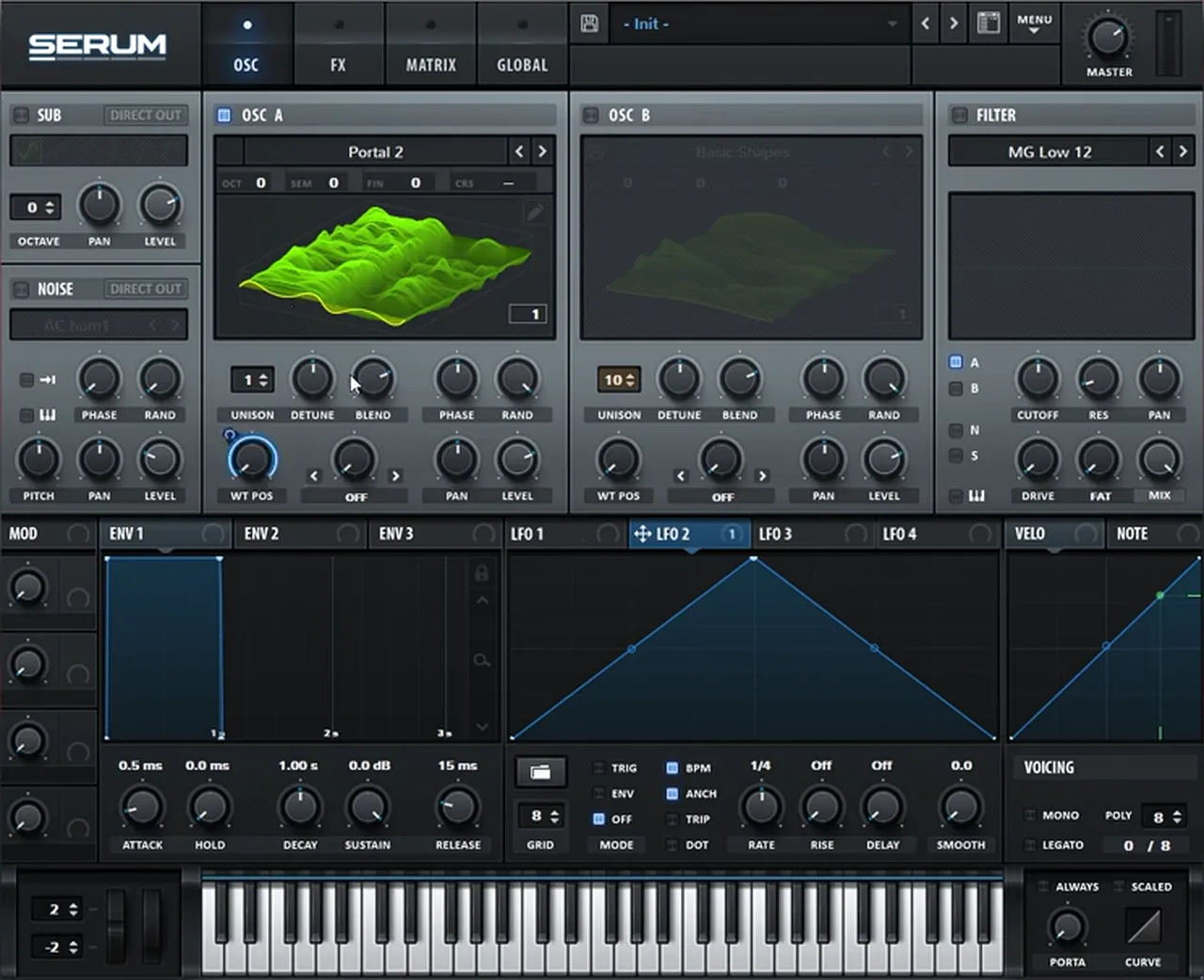The height and width of the screenshot is (980, 1204).
Task: Change the LFO GRID value stepper
Action: [540, 815]
